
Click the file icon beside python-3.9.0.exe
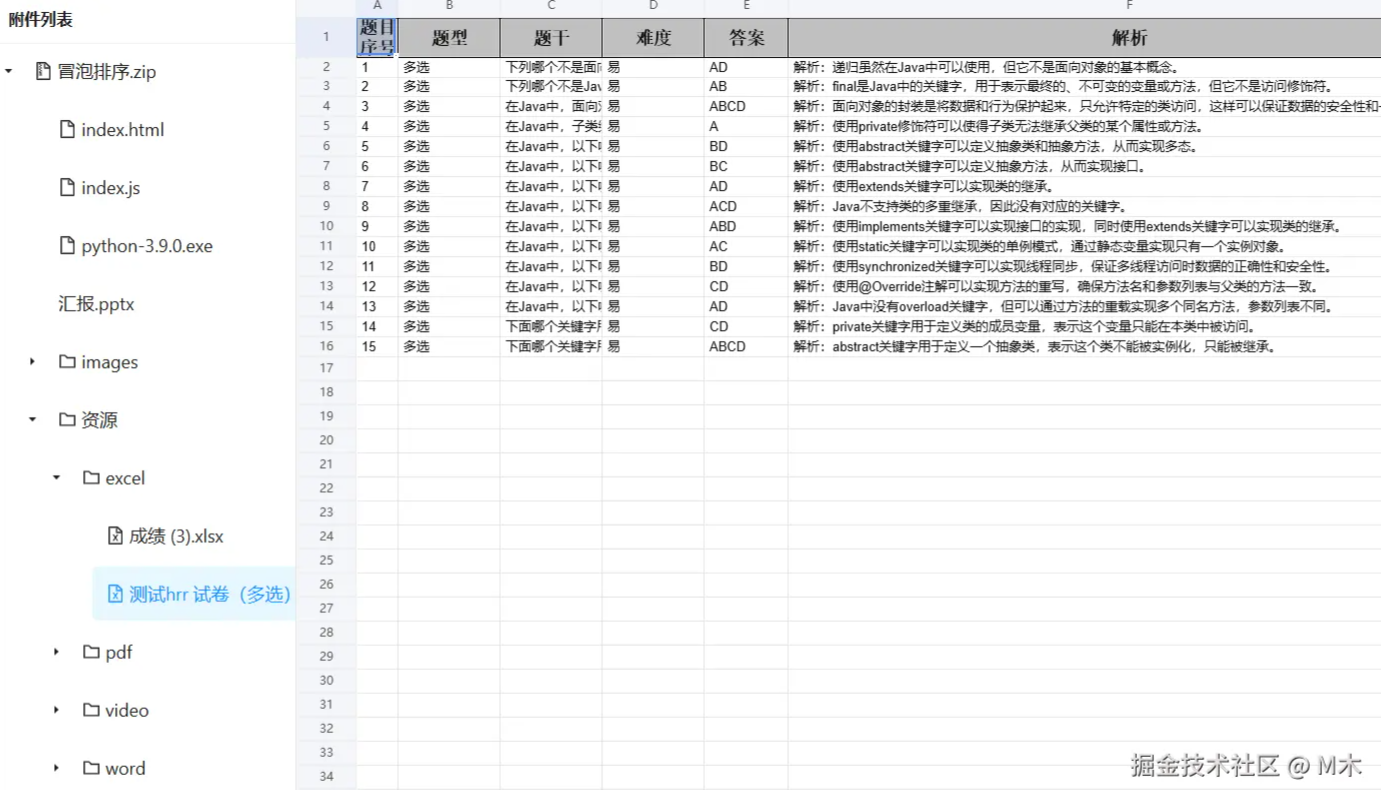67,246
